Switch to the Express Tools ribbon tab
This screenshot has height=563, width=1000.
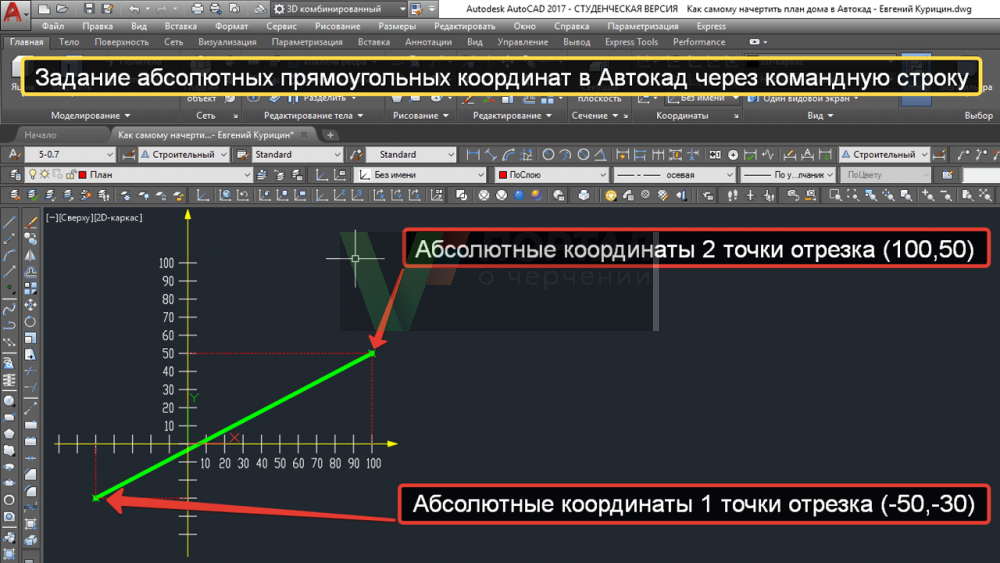[631, 42]
